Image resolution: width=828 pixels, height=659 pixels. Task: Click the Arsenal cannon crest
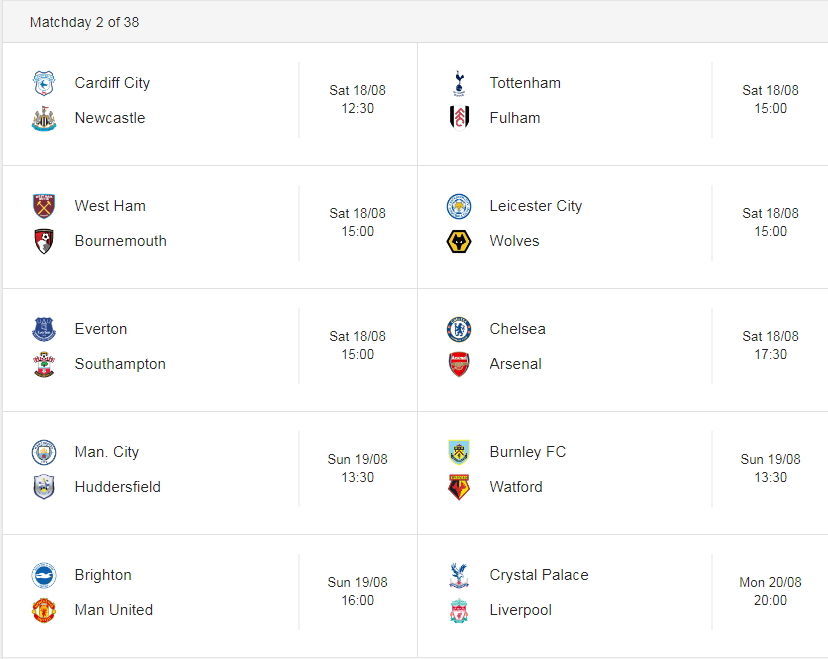click(459, 364)
